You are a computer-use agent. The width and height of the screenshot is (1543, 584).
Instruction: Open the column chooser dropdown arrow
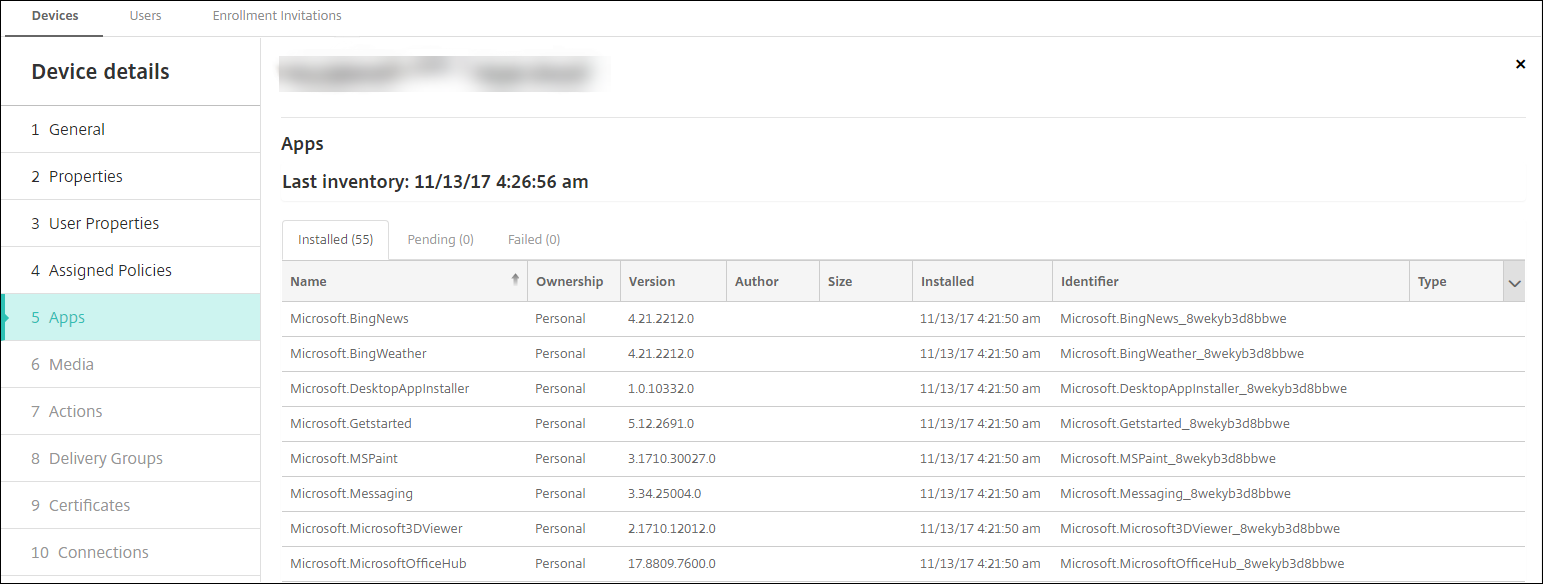pyautogui.click(x=1514, y=283)
